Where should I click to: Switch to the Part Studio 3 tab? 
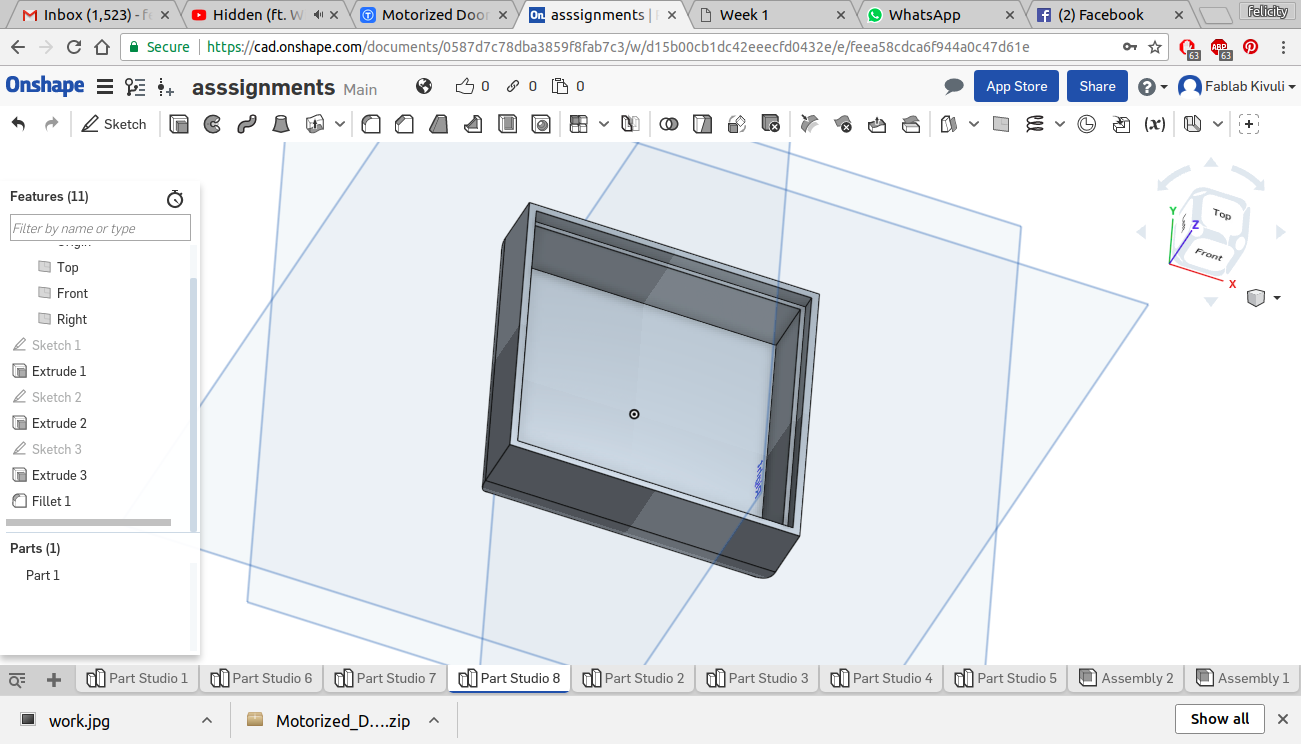pos(757,679)
